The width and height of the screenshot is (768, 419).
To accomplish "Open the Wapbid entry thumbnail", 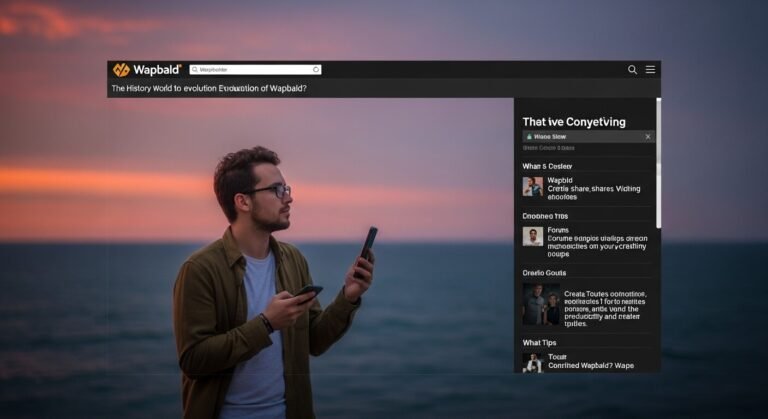I will [x=532, y=187].
